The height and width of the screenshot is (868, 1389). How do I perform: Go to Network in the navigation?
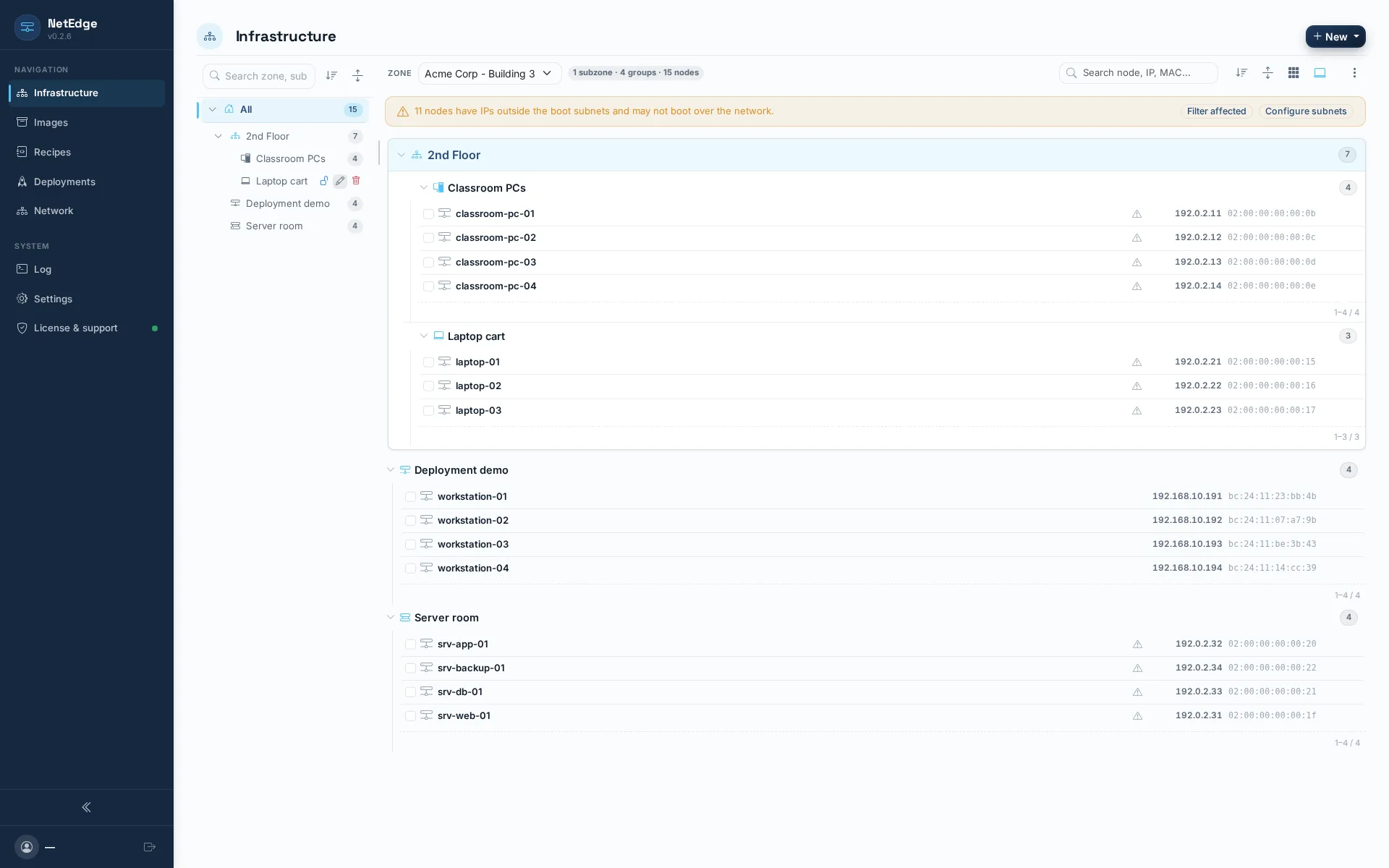tap(87, 210)
